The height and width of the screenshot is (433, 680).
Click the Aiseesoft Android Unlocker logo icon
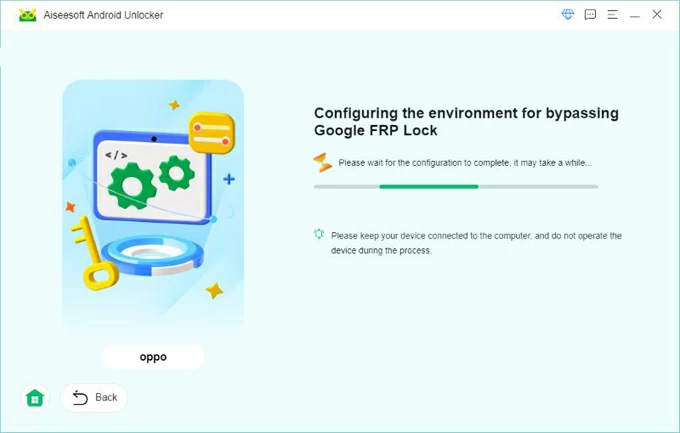click(27, 15)
